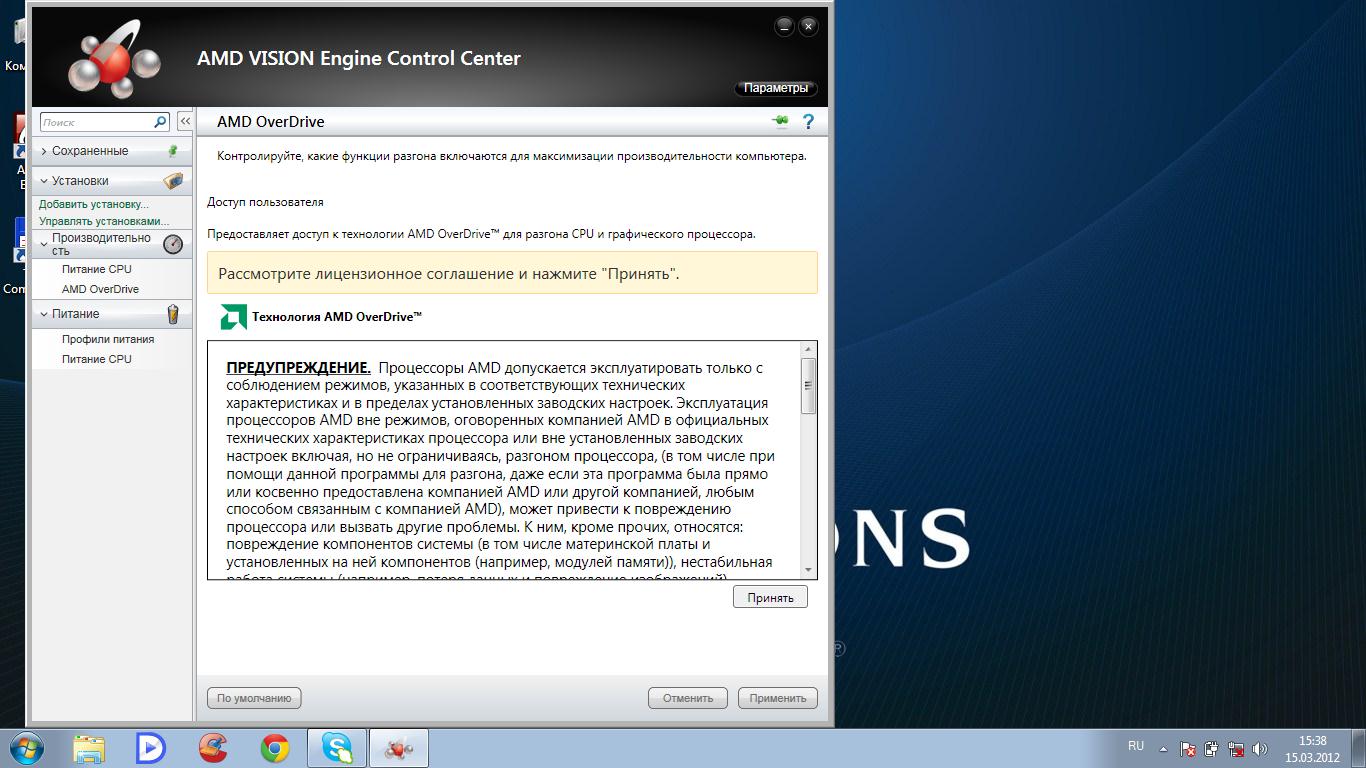Open Windows Explorer from taskbar
The height and width of the screenshot is (768, 1366).
pyautogui.click(x=89, y=748)
